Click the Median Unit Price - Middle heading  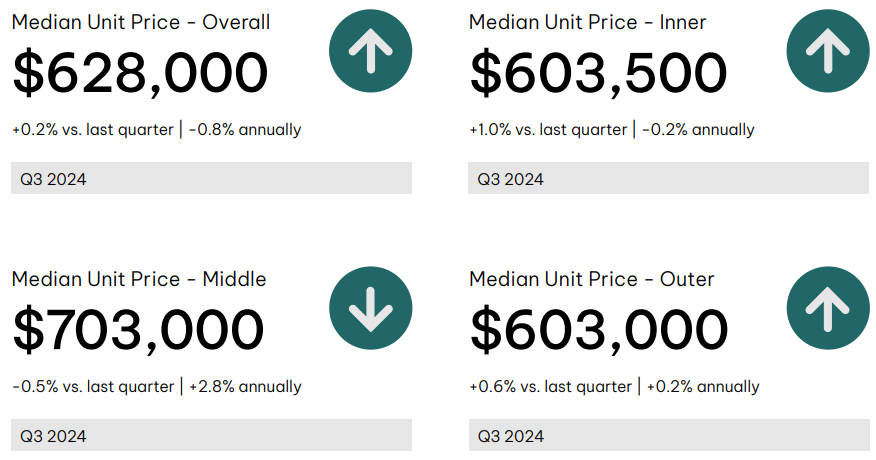click(x=139, y=279)
